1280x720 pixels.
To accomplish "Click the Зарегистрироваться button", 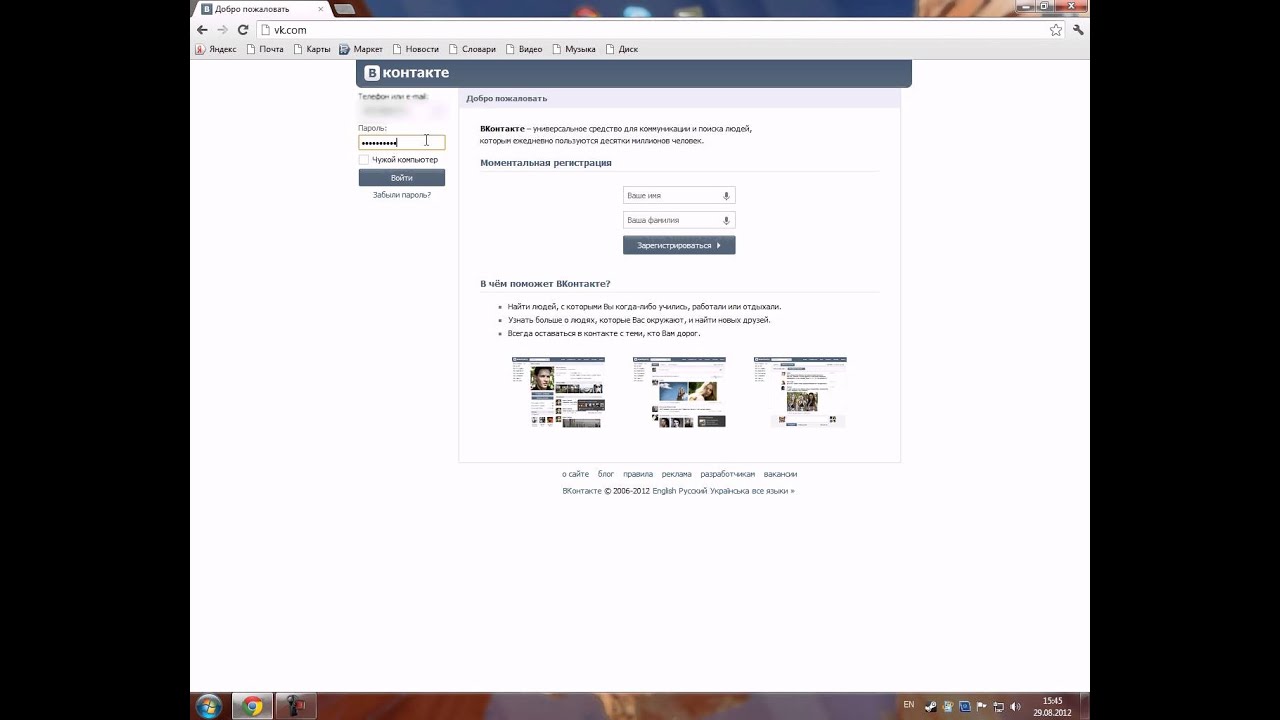I will click(x=679, y=245).
